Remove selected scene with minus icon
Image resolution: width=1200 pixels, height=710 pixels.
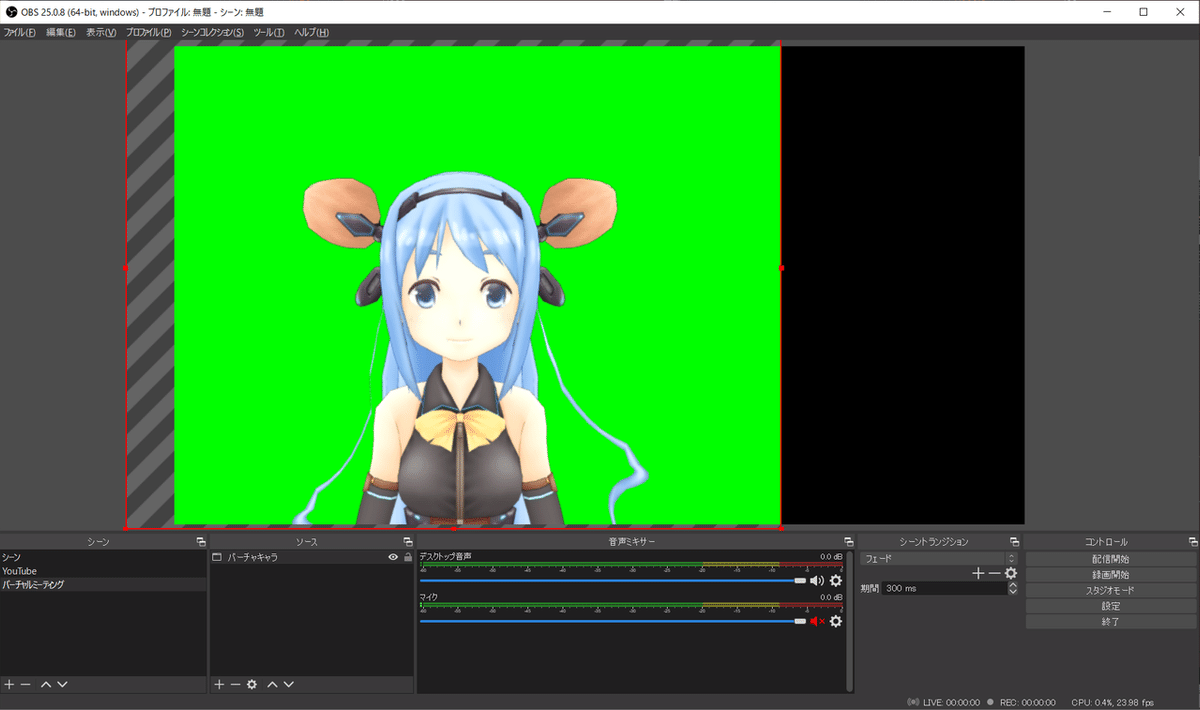tap(26, 684)
